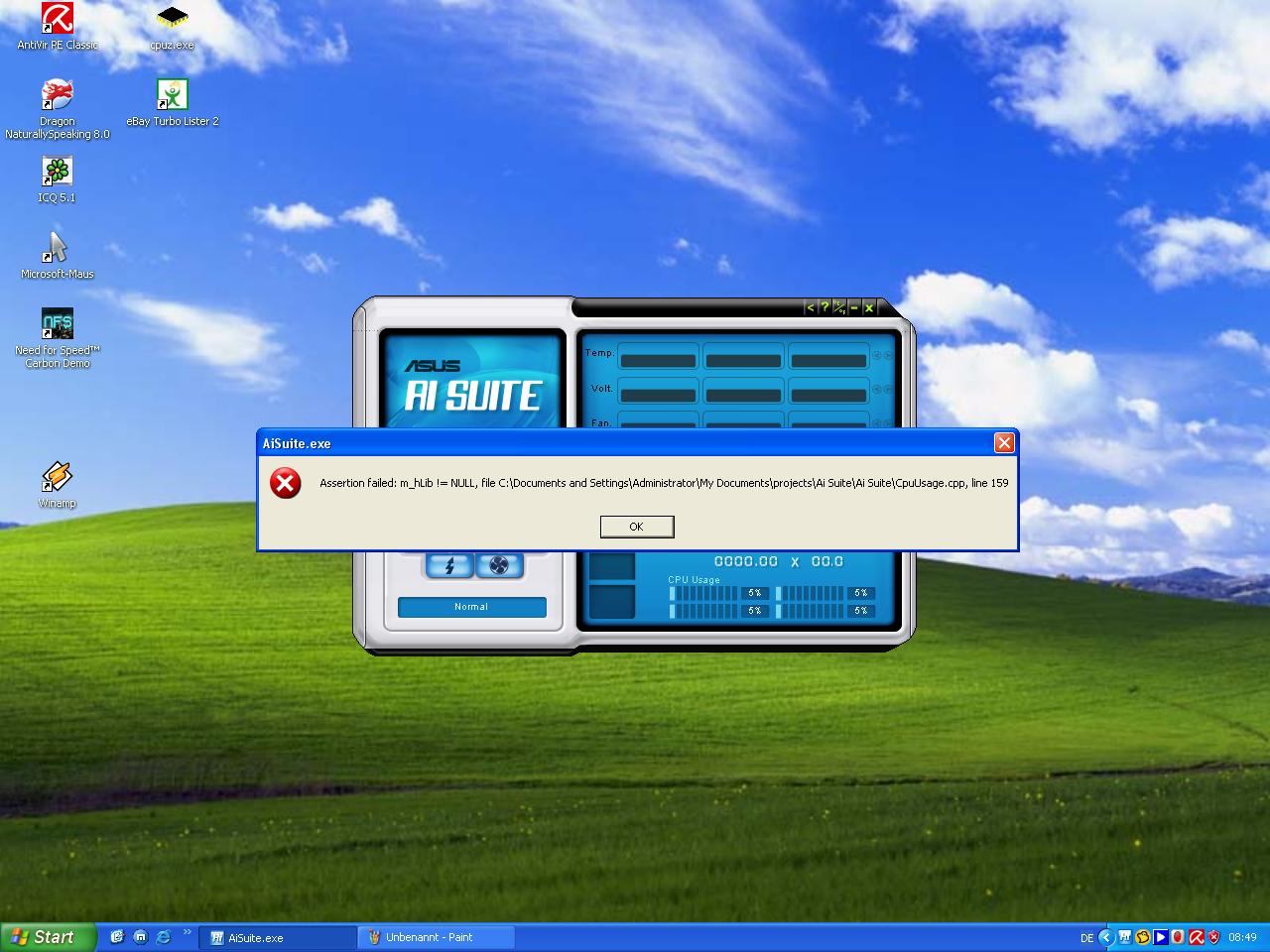
Task: Click the red error icon in the dialog
Action: [286, 483]
